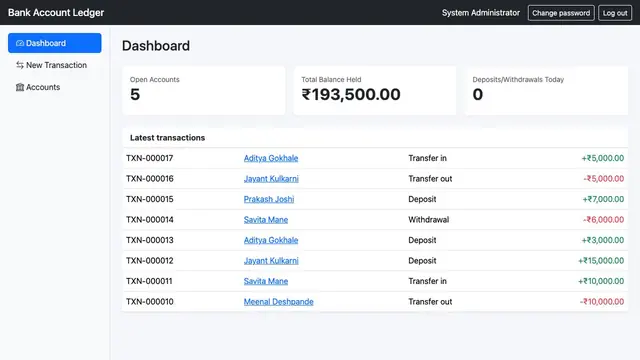Viewport: 640px width, 360px height.
Task: Click the Deposits/Withdrawals Today value 0
Action: [478, 95]
